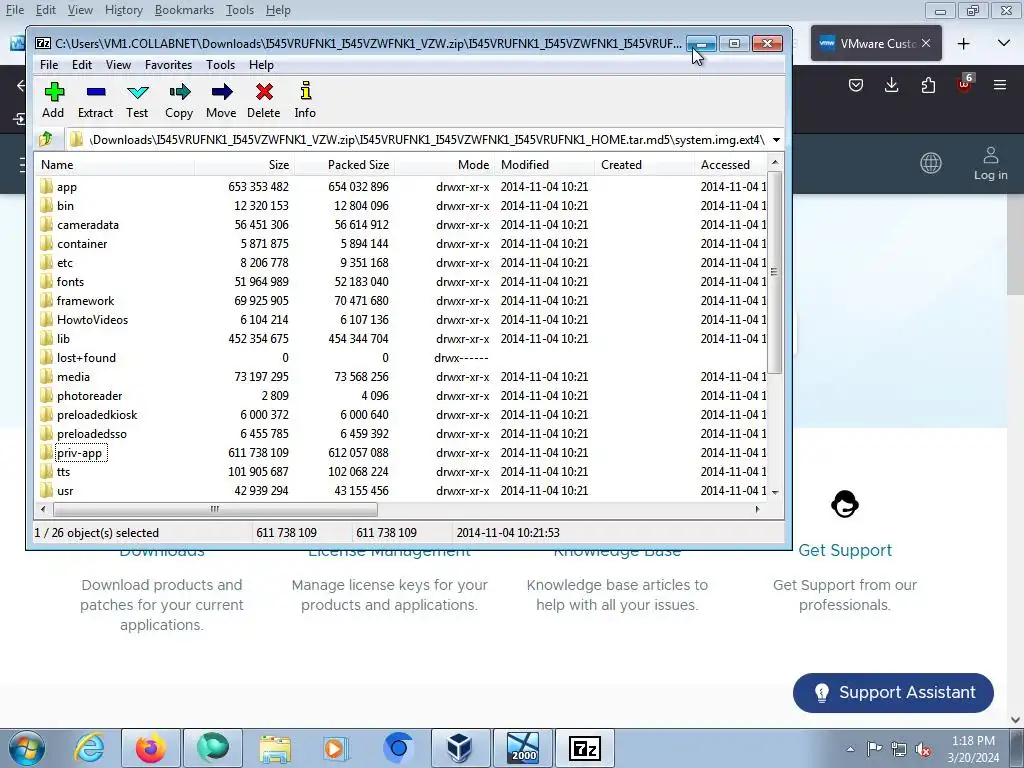Select the preloadedkiosk folder
The width and height of the screenshot is (1024, 768).
coord(97,415)
